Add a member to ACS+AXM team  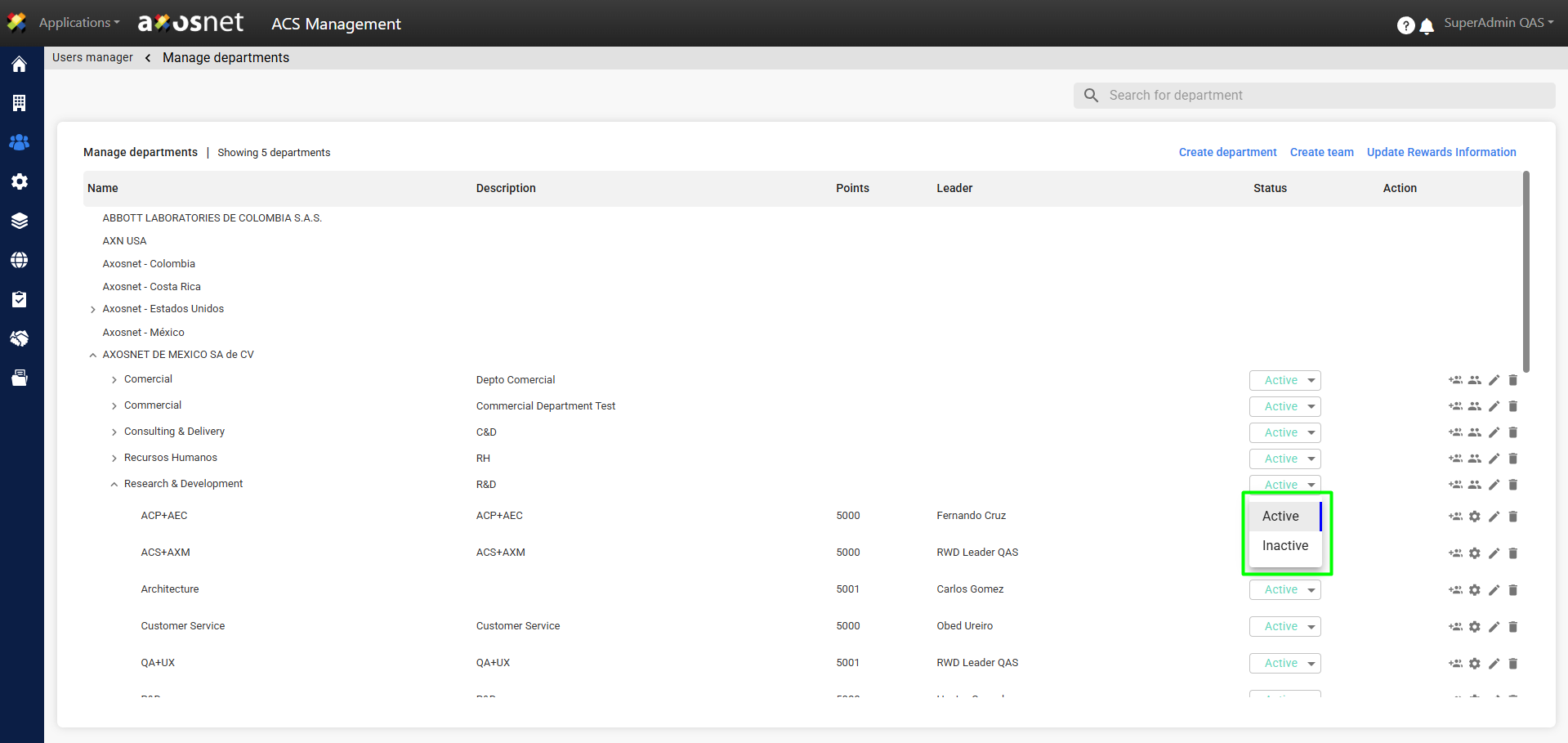[x=1455, y=553]
